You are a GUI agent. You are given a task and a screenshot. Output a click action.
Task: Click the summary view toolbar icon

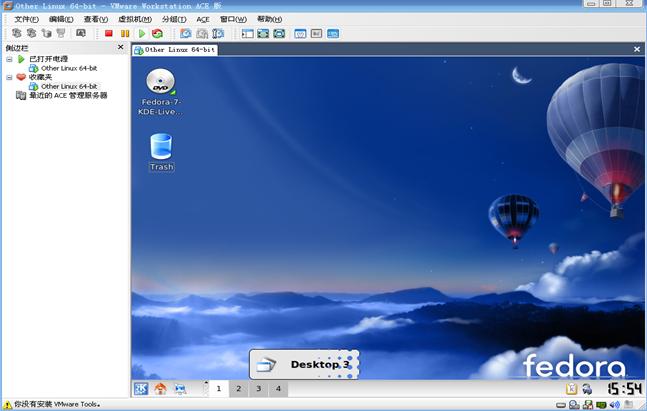[300, 33]
